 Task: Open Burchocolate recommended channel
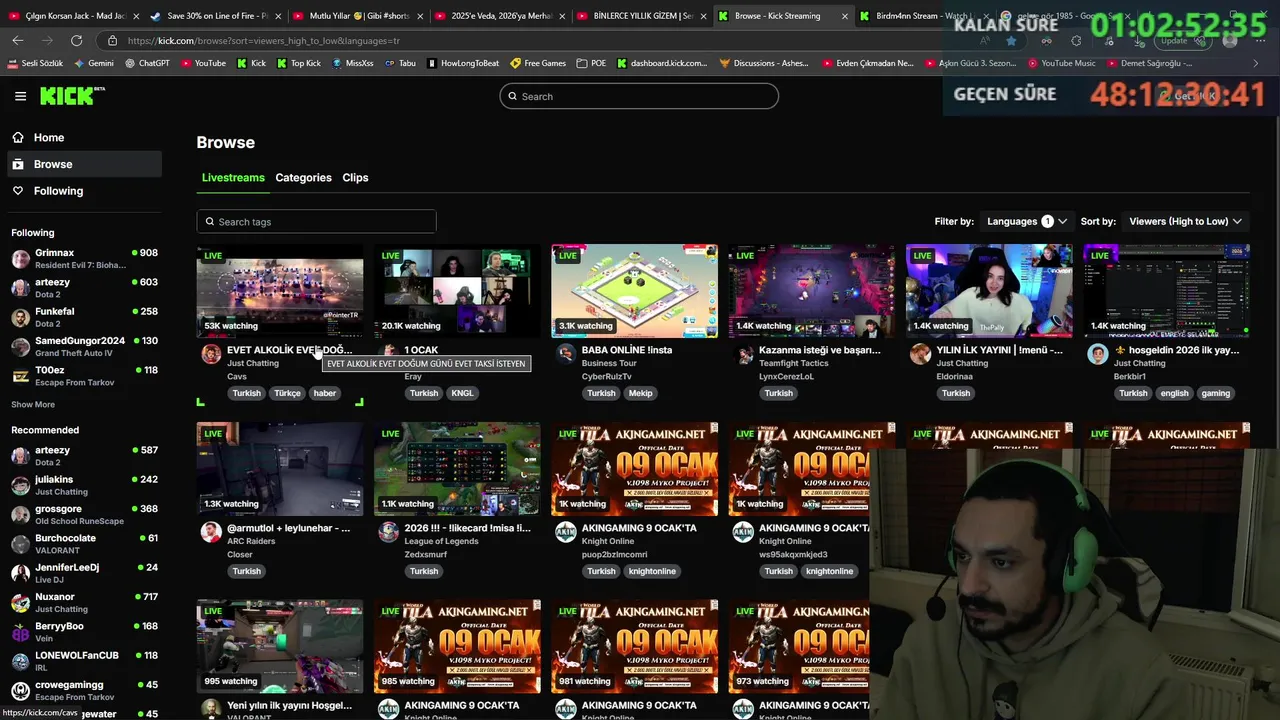coord(84,544)
